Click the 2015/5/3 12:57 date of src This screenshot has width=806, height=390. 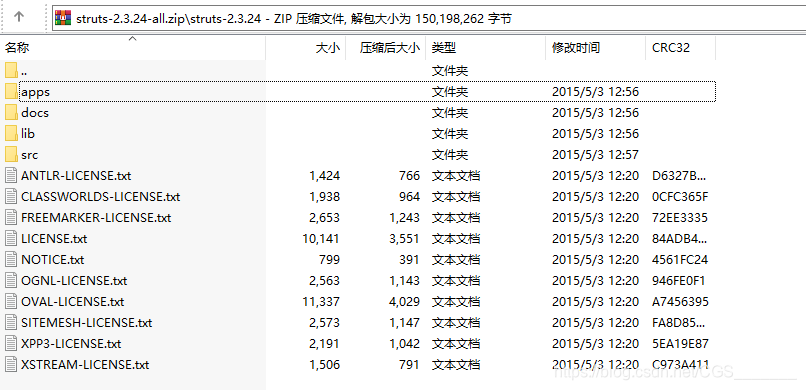point(595,155)
